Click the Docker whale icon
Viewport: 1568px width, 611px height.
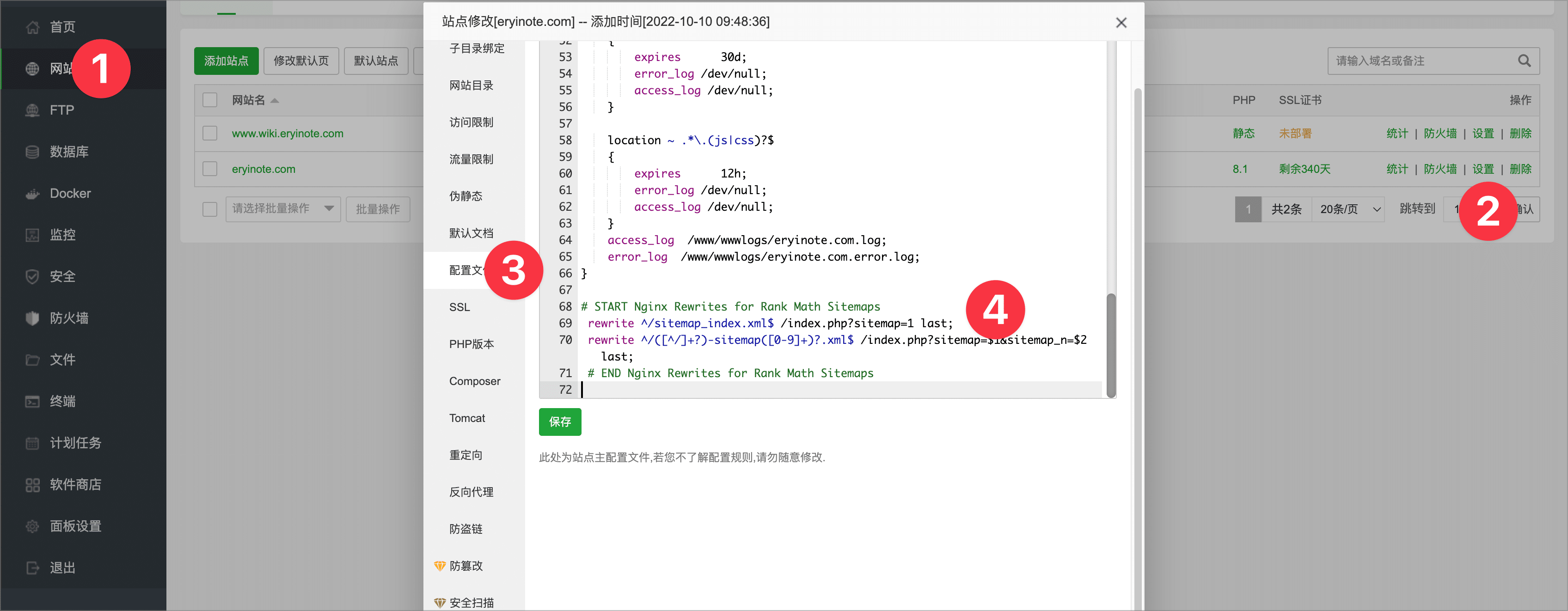[x=32, y=194]
